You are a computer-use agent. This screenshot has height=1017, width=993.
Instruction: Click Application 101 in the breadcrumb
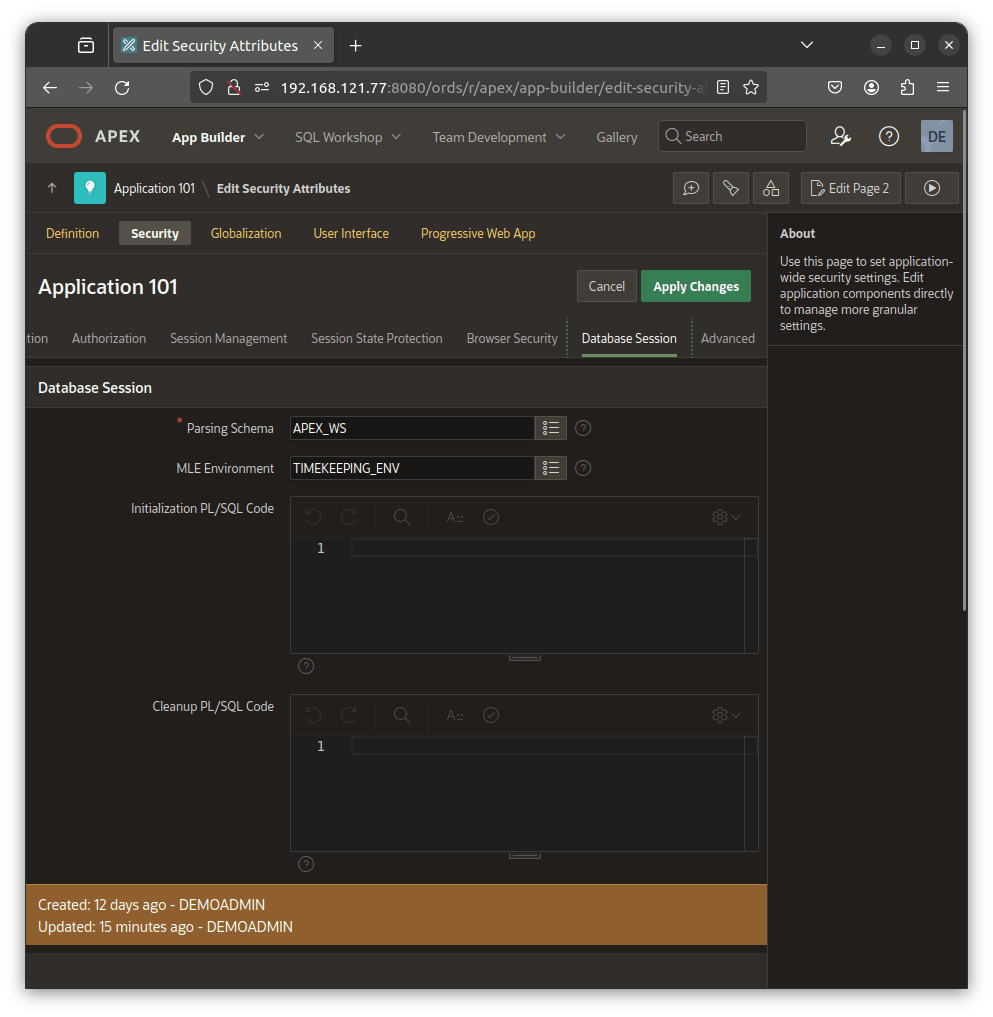[x=154, y=188]
